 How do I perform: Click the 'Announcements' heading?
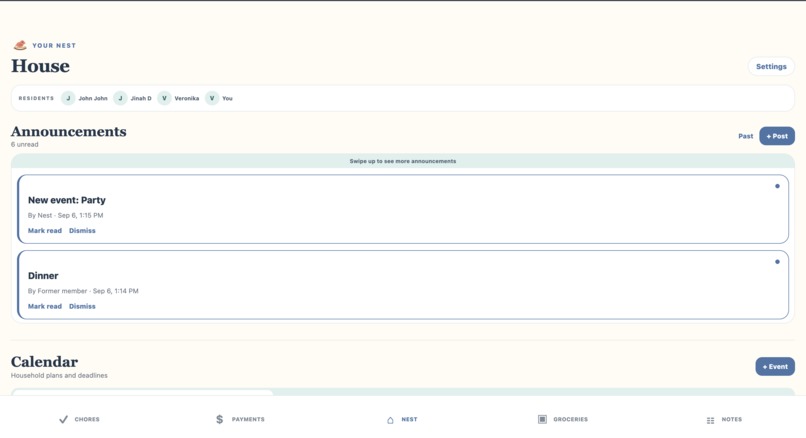point(69,132)
